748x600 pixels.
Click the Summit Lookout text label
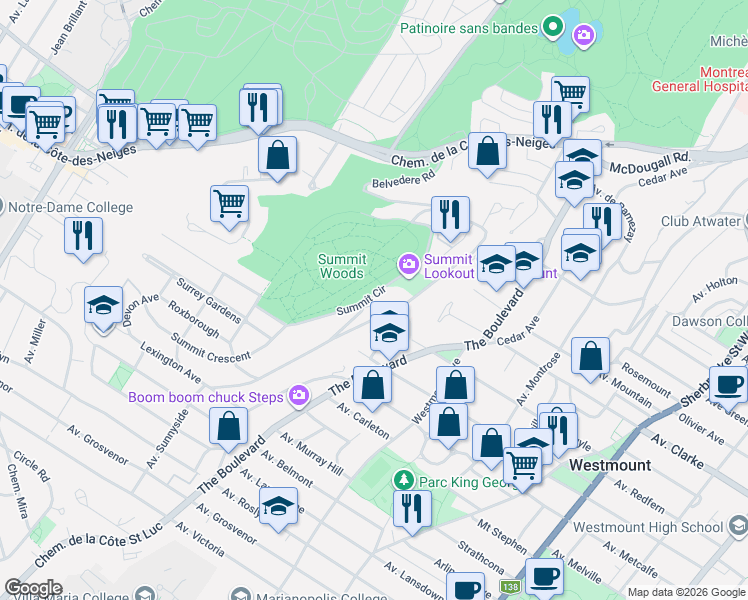click(x=449, y=266)
